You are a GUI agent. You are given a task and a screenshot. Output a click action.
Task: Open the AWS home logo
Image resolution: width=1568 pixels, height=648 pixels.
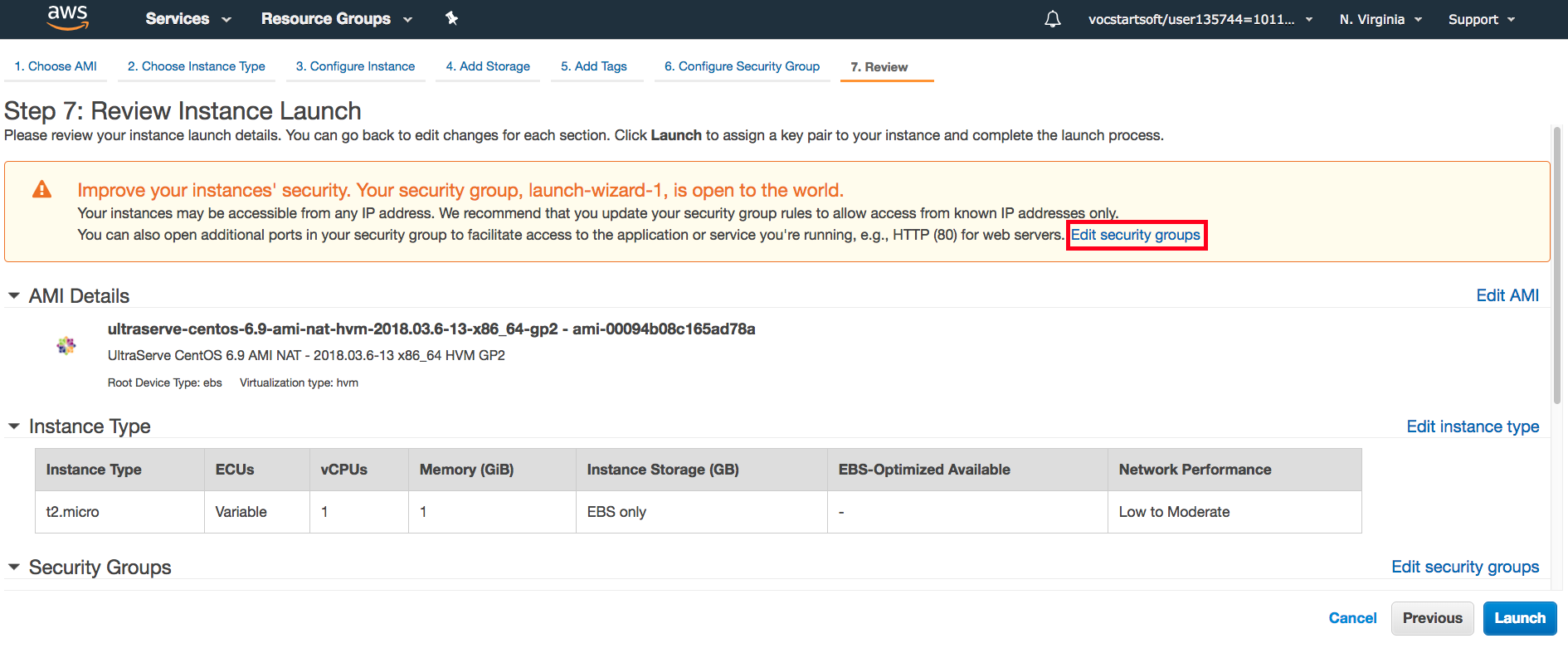(67, 17)
